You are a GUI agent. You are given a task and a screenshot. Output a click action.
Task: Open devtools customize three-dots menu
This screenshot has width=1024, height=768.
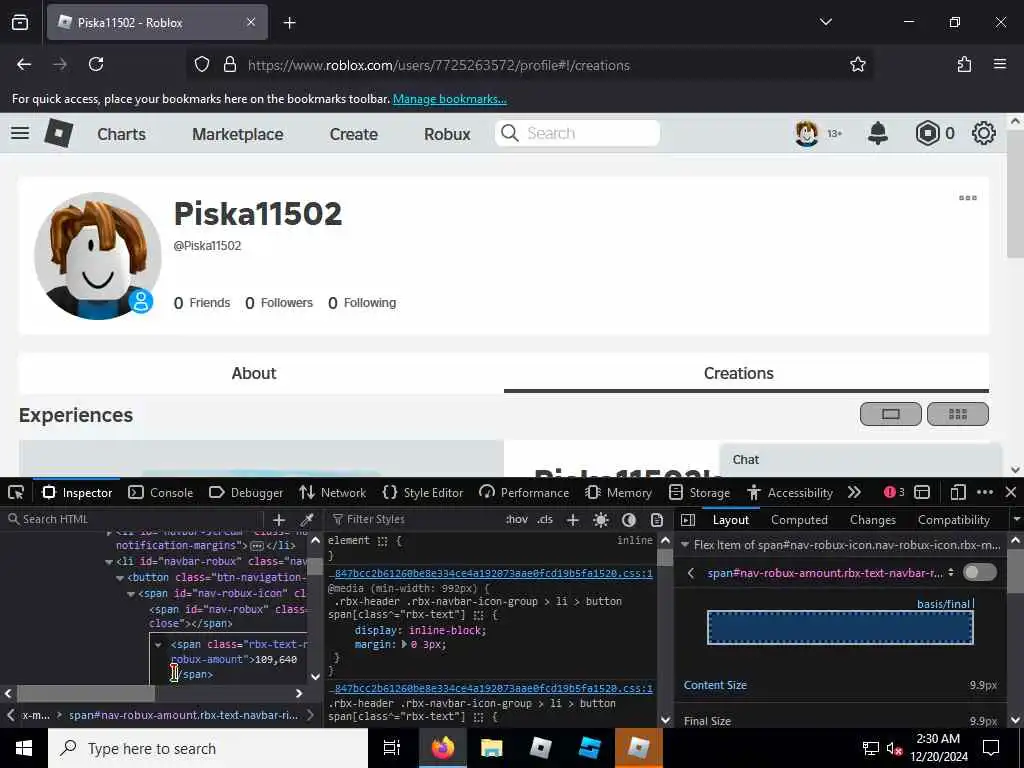985,492
